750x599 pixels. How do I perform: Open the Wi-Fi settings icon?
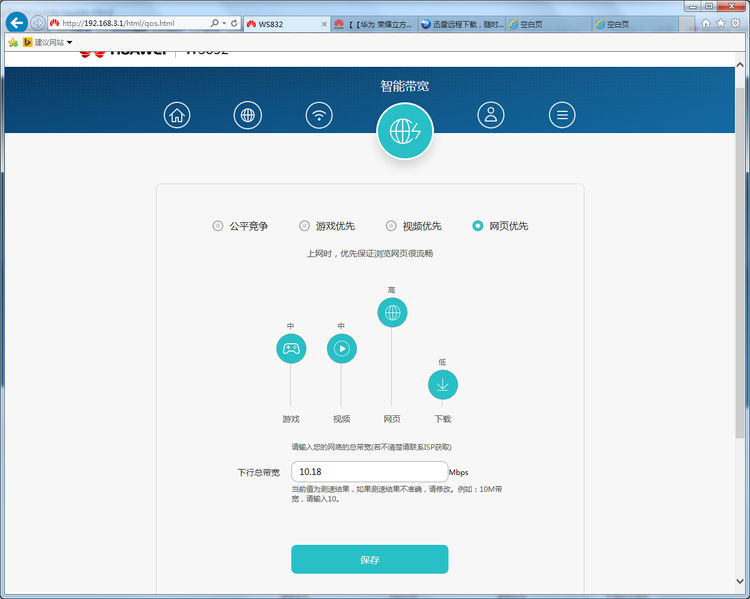[319, 115]
